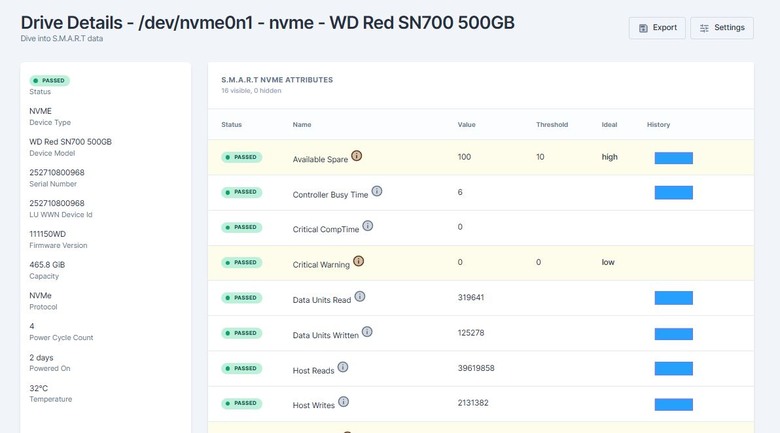Select Data Units Written value 125278
The height and width of the screenshot is (433, 780).
coord(471,333)
